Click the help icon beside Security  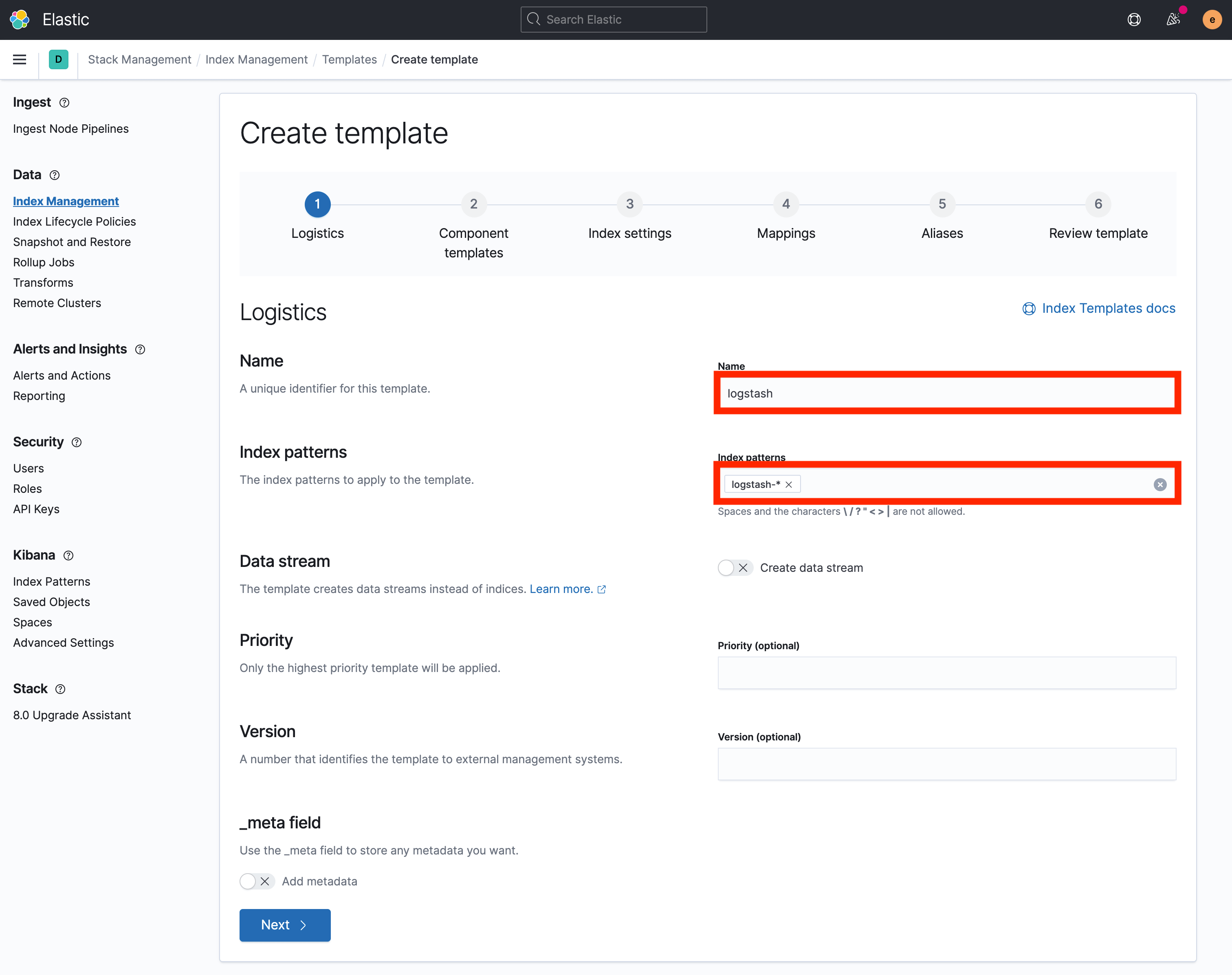77,442
